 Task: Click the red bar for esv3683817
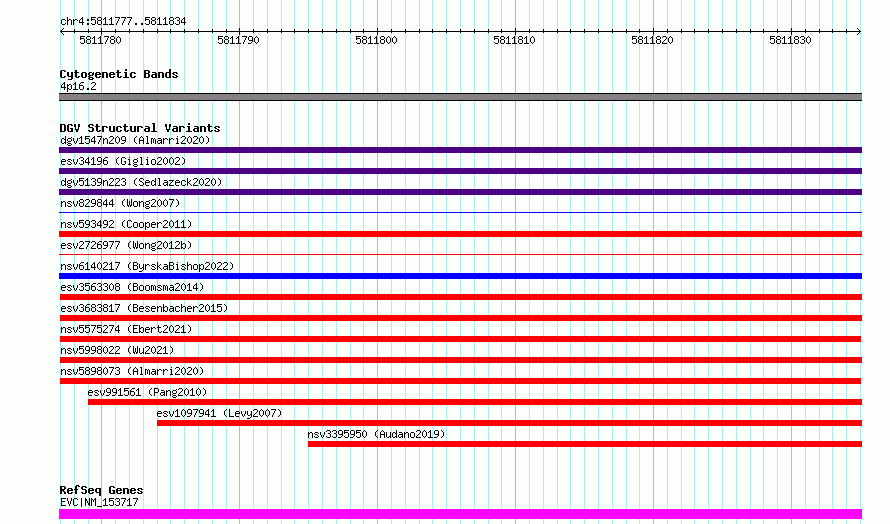click(460, 318)
